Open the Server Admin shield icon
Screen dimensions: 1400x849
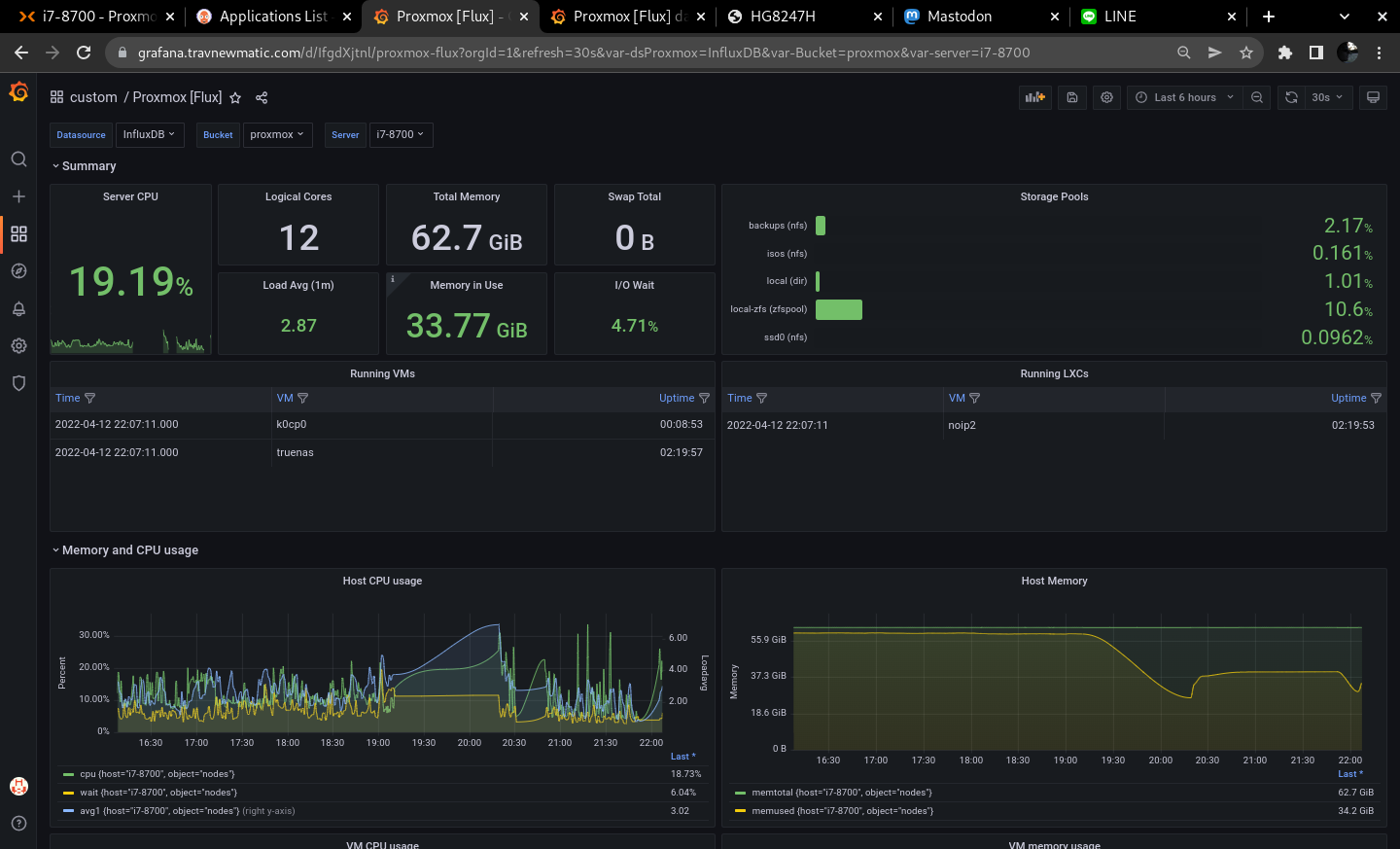[18, 383]
